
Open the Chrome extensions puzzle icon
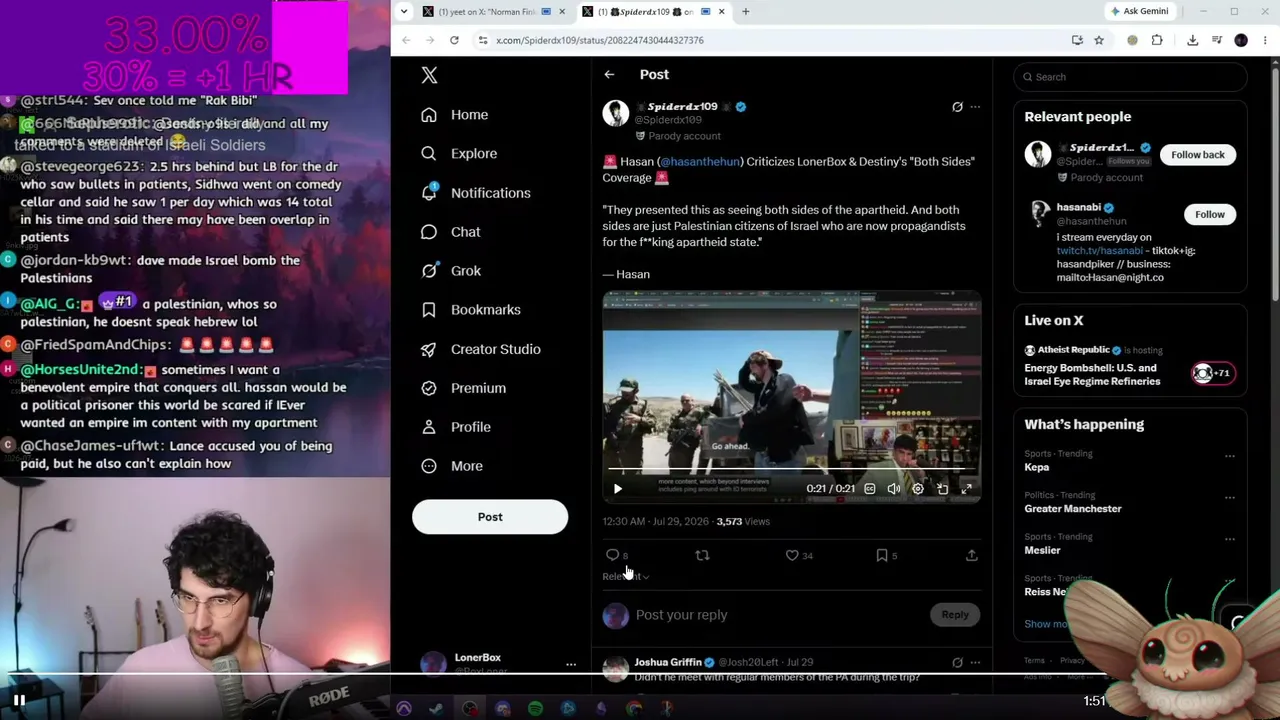tap(1157, 40)
